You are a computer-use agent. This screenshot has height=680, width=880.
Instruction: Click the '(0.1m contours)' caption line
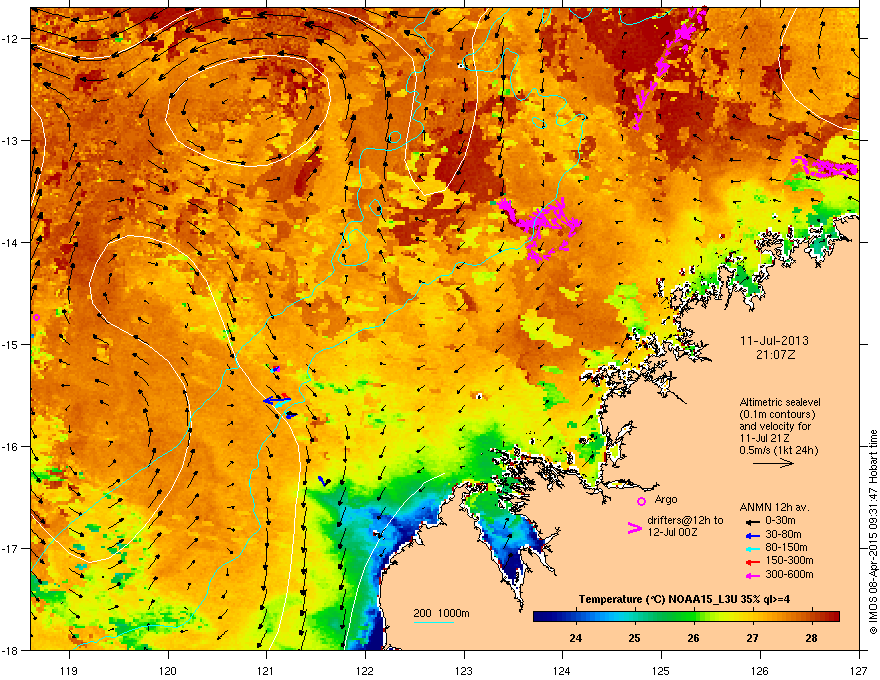click(777, 414)
